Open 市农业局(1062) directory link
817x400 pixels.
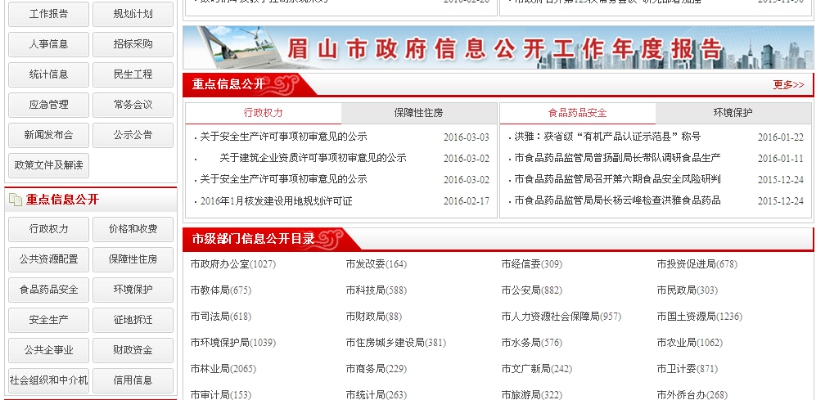[x=690, y=343]
